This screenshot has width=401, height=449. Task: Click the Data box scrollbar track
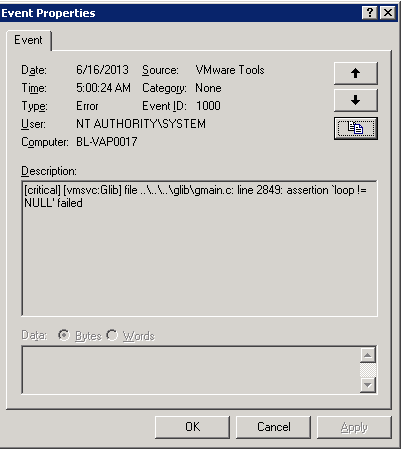pyautogui.click(x=368, y=370)
